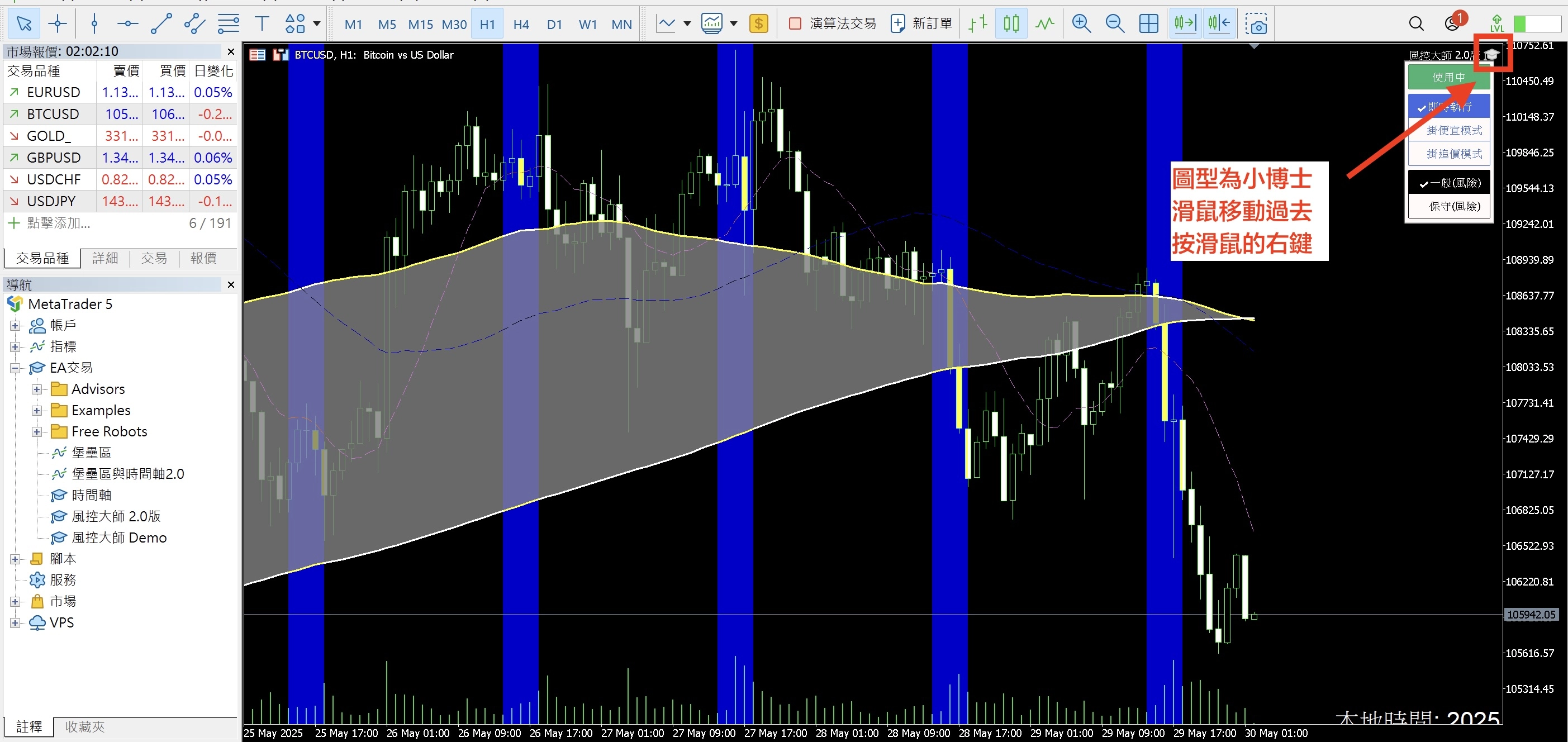Switch chart to M30 timeframe
Image resolution: width=1568 pixels, height=742 pixels.
pyautogui.click(x=454, y=25)
